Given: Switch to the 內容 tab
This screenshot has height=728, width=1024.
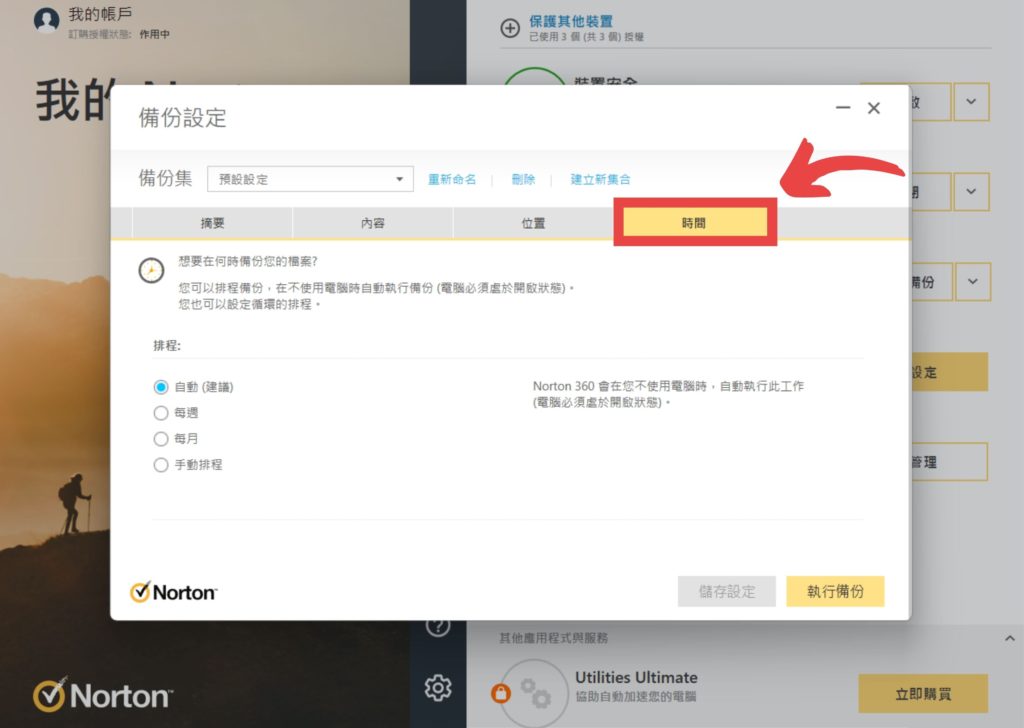Looking at the screenshot, I should [x=372, y=223].
